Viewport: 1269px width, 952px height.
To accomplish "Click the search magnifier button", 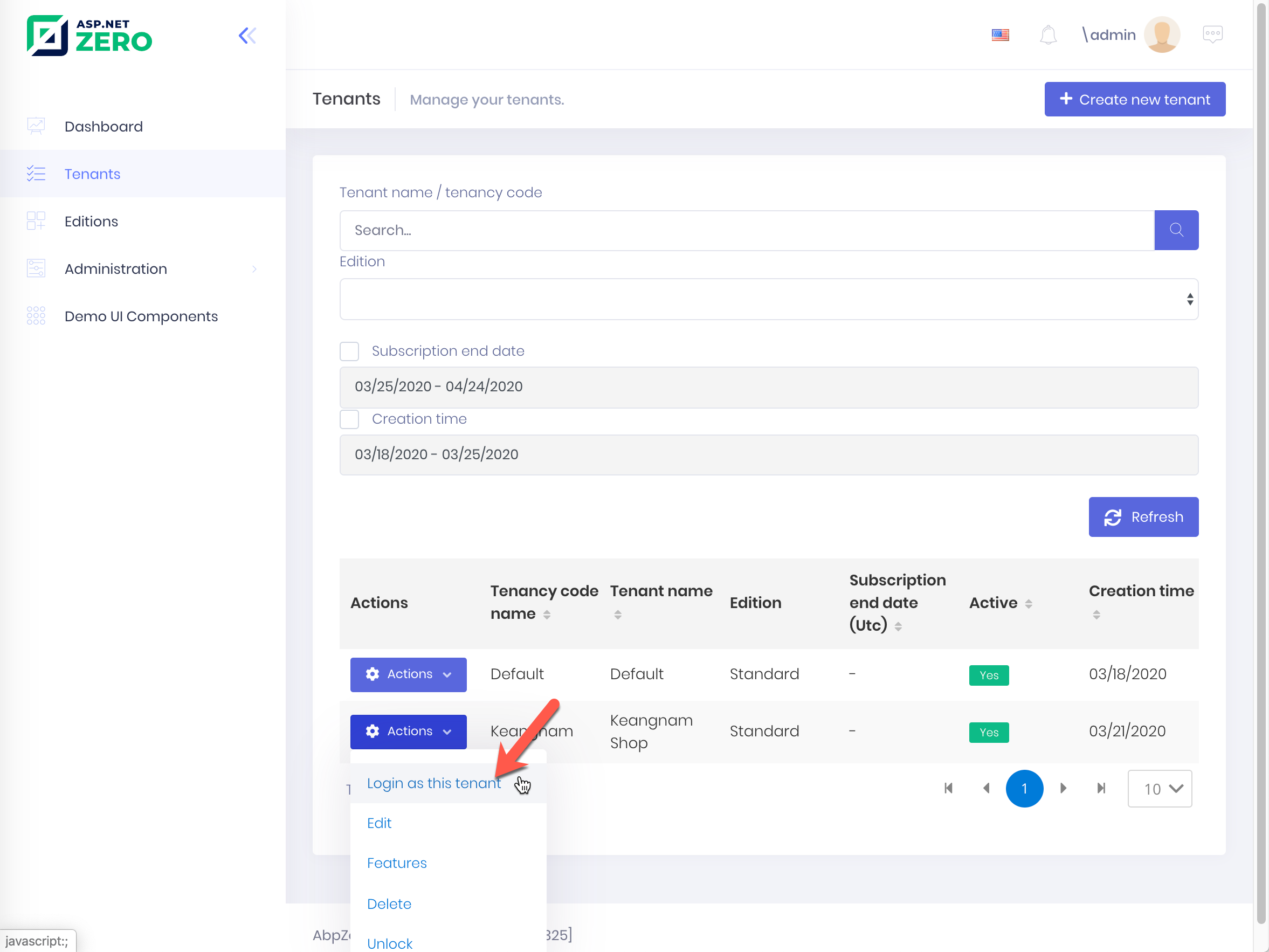I will (x=1176, y=230).
